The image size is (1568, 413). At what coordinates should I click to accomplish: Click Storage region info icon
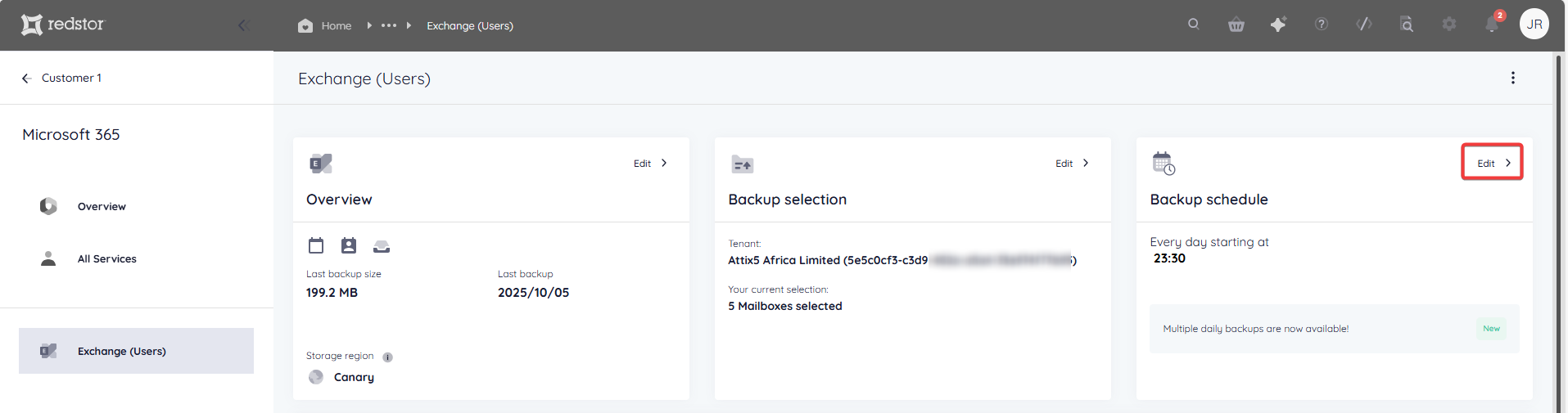coord(388,357)
